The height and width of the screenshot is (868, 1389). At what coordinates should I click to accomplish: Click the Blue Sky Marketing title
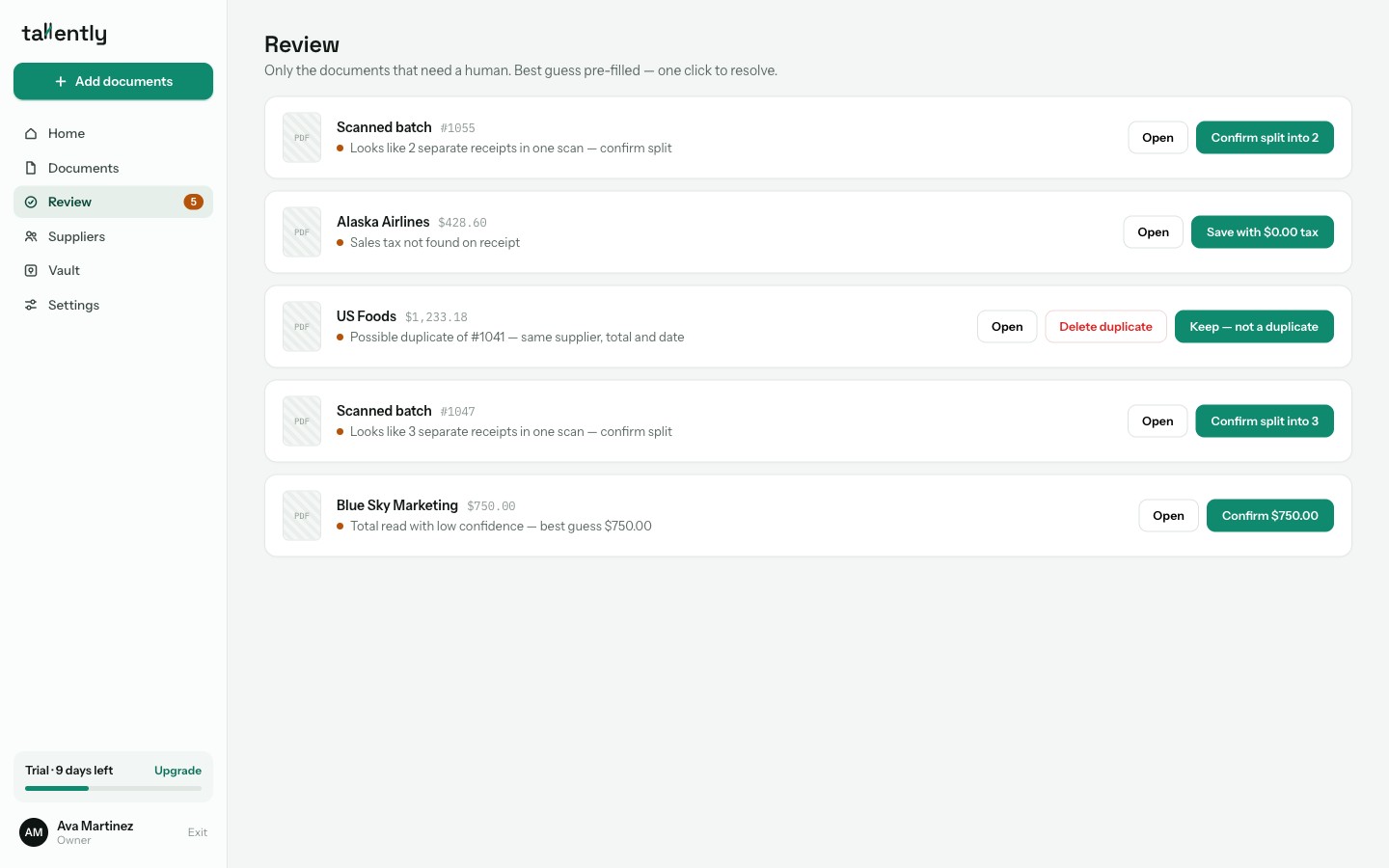point(397,505)
